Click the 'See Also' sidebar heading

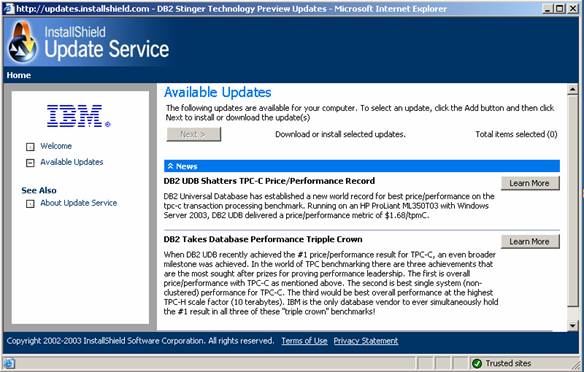pos(39,190)
